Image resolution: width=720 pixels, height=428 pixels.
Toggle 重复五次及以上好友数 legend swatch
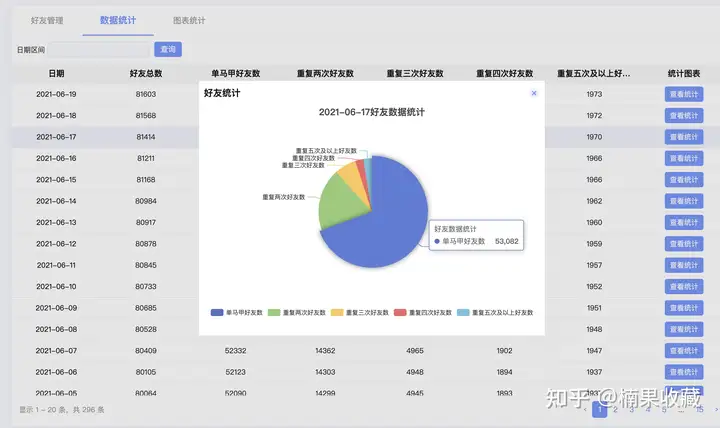pyautogui.click(x=463, y=313)
